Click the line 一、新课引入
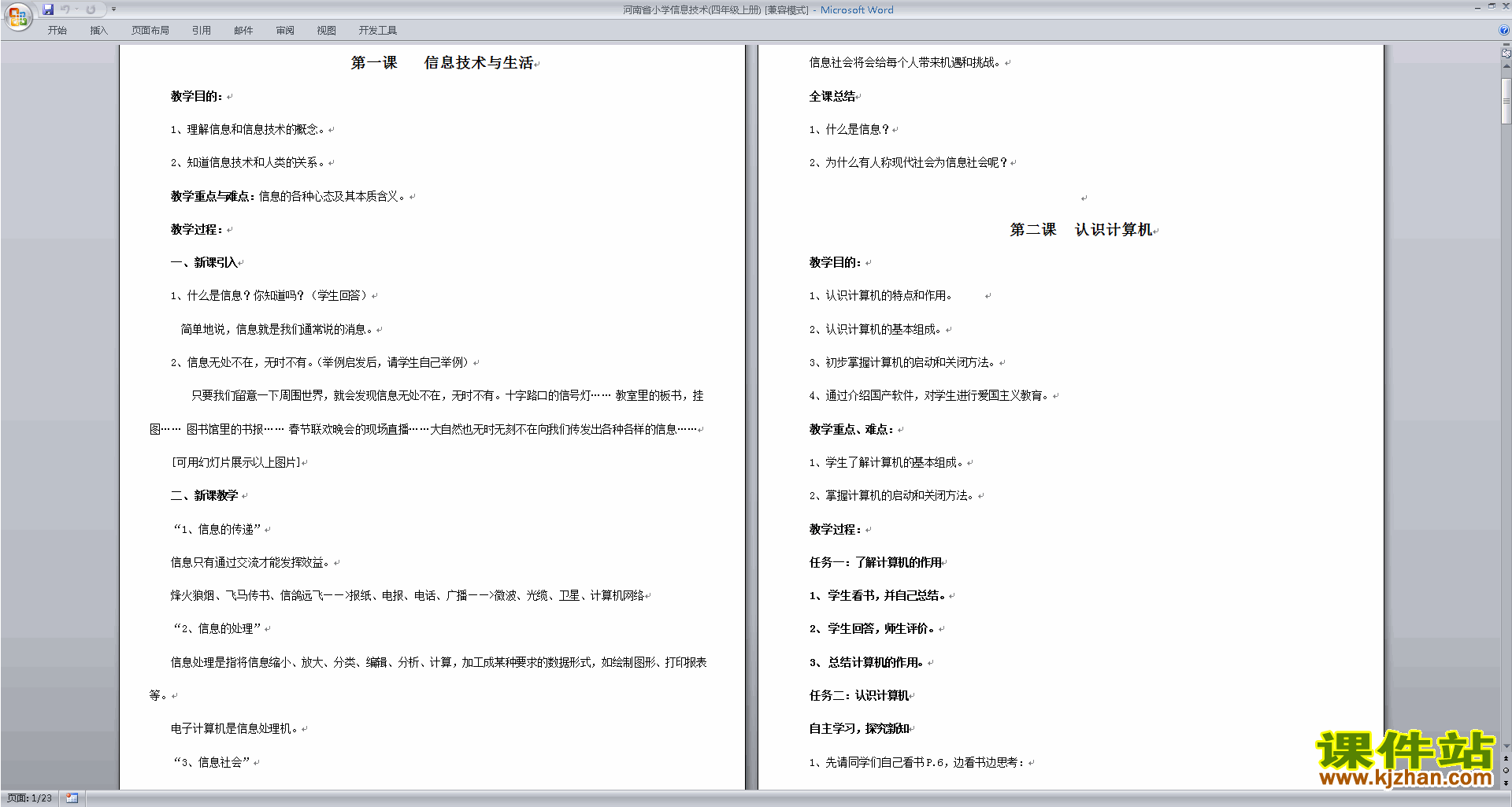Screen dimensions: 1512x807 [204, 263]
